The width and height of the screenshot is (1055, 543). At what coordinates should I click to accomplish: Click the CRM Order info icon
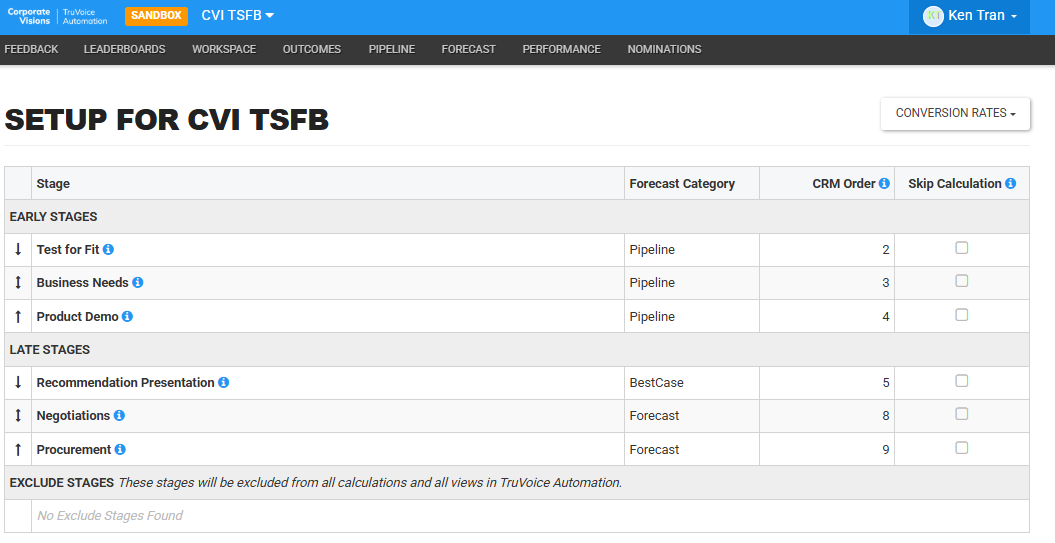(x=884, y=183)
